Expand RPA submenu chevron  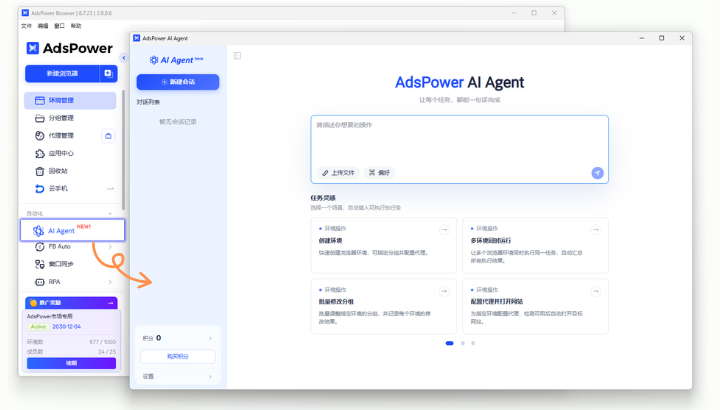point(110,282)
